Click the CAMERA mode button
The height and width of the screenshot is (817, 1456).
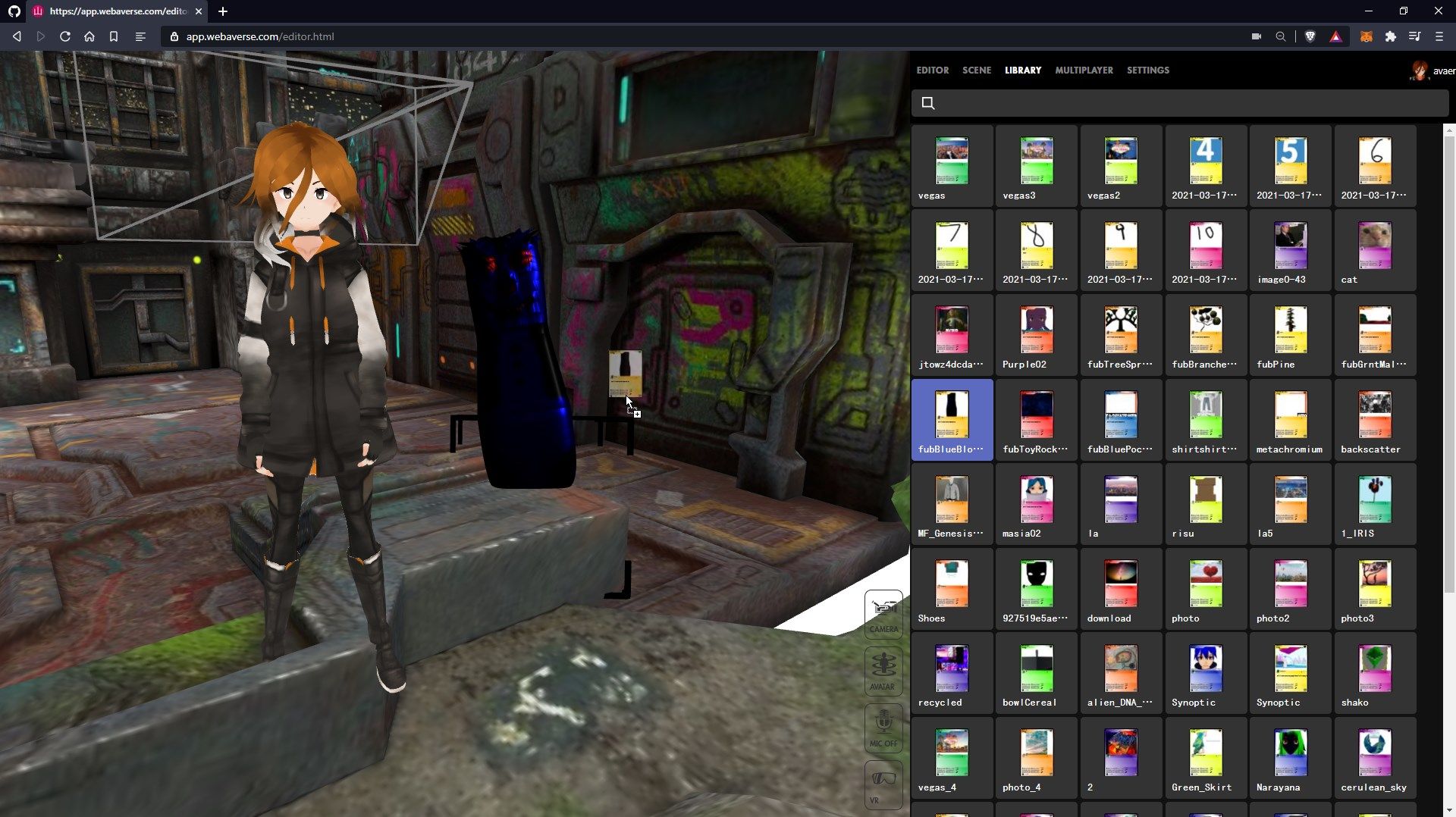883,614
